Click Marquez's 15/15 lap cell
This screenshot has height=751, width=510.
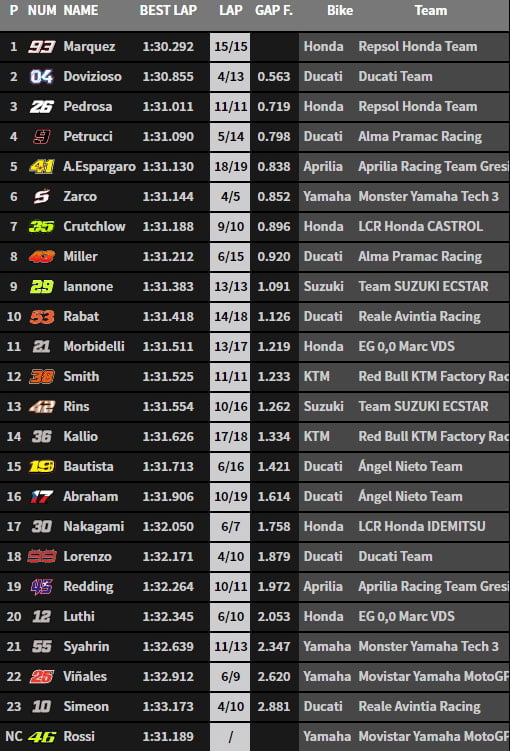pyautogui.click(x=230, y=46)
